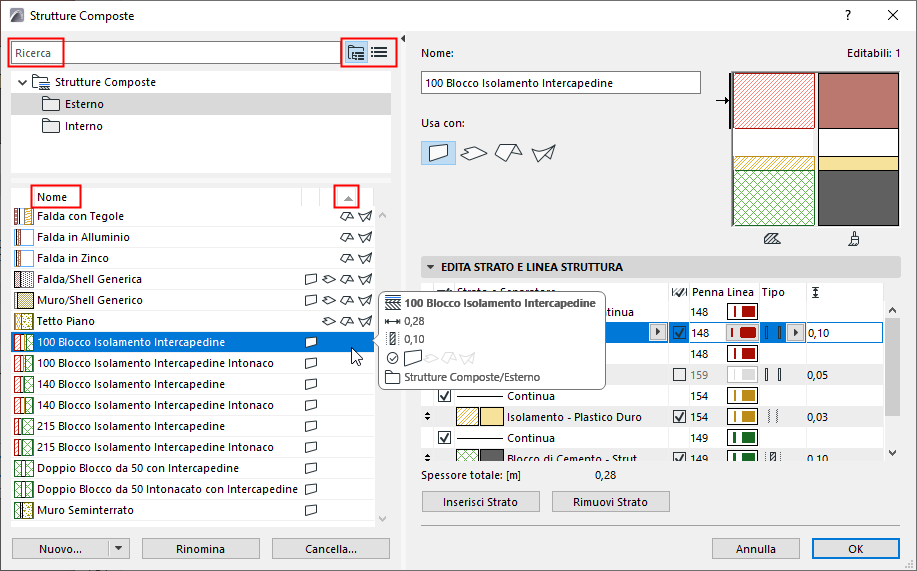Select Wall 'Usa con' icon
The width and height of the screenshot is (917, 571).
[x=439, y=153]
